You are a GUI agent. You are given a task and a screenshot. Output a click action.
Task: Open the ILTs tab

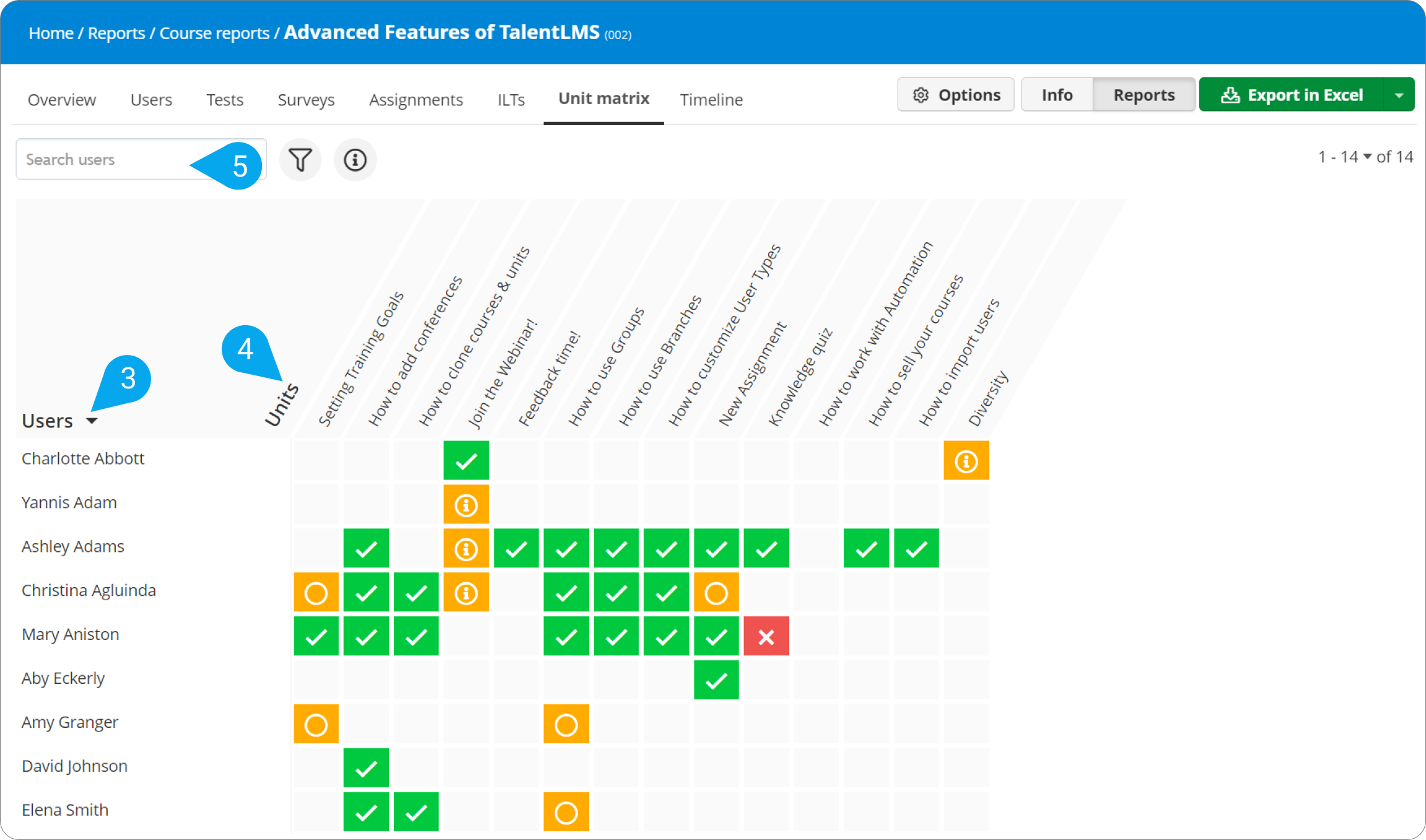(511, 99)
